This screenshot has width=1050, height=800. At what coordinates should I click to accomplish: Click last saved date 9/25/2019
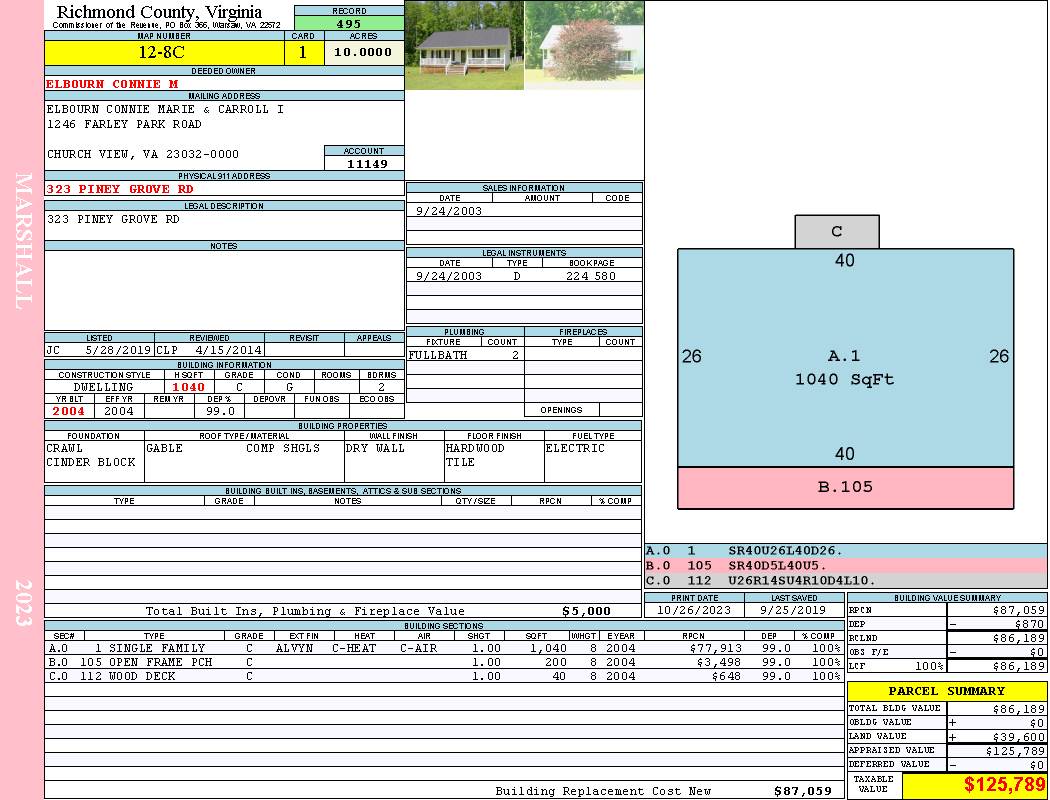coord(793,610)
